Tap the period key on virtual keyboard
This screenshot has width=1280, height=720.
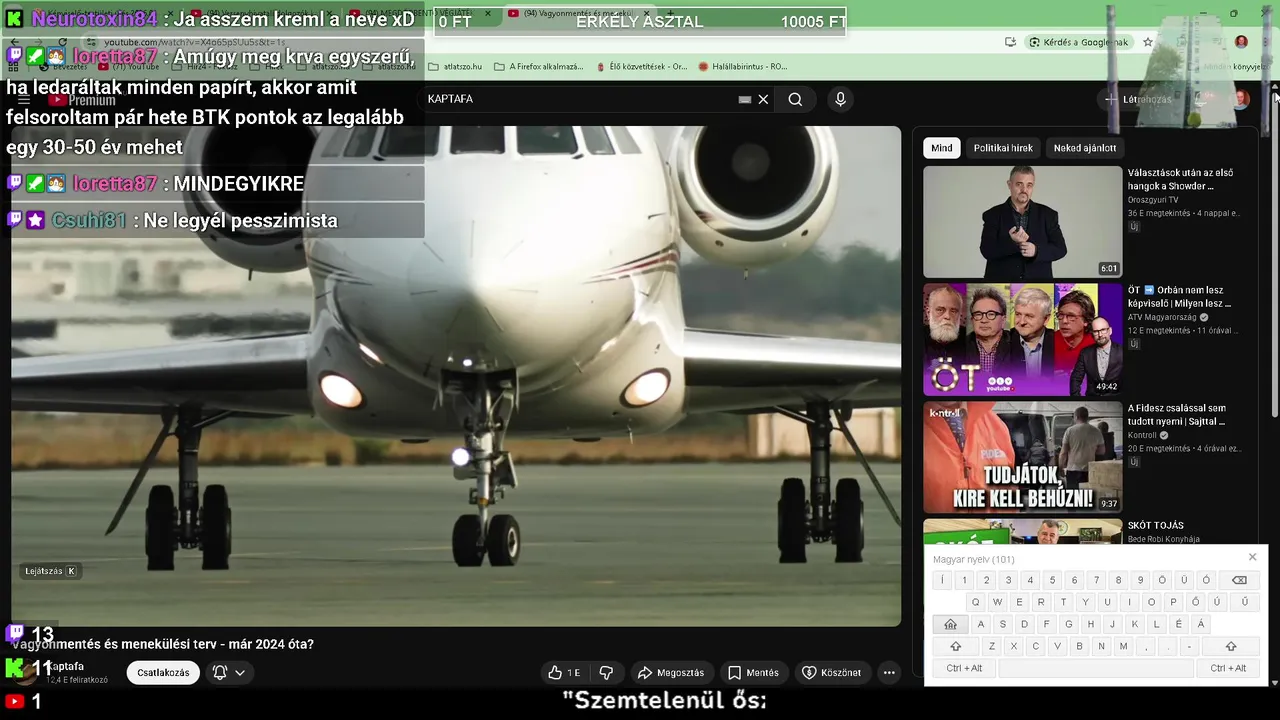coord(1167,646)
